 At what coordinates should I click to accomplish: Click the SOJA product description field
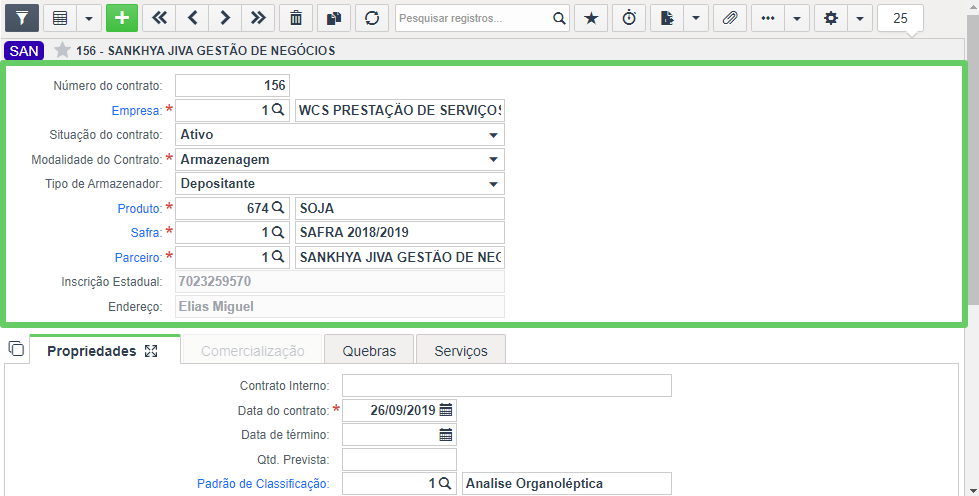click(400, 208)
